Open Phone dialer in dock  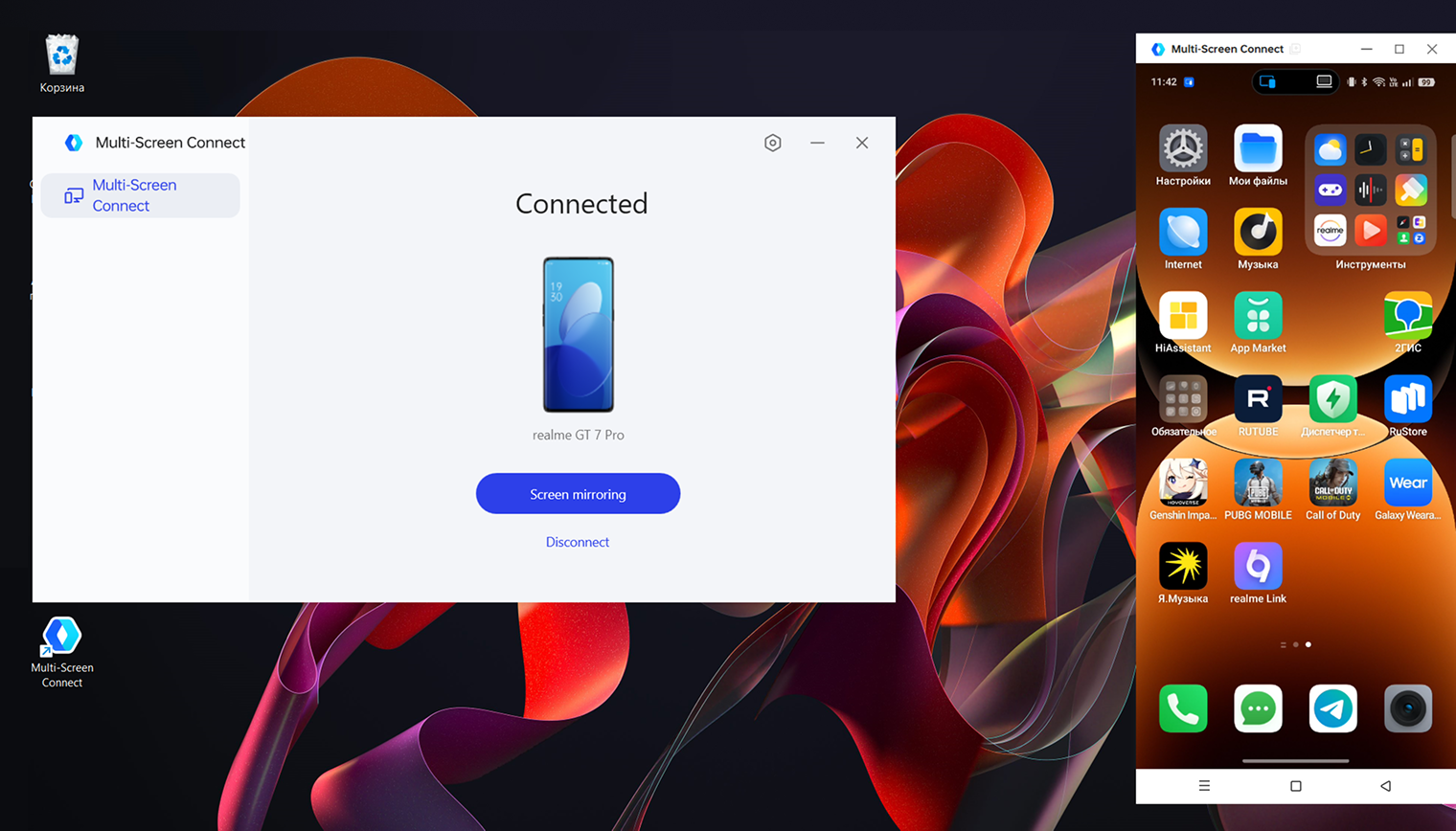point(1183,708)
